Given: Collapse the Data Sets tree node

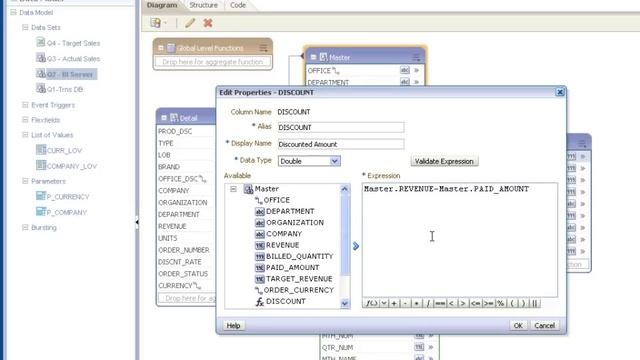Looking at the screenshot, I should pyautogui.click(x=25, y=27).
